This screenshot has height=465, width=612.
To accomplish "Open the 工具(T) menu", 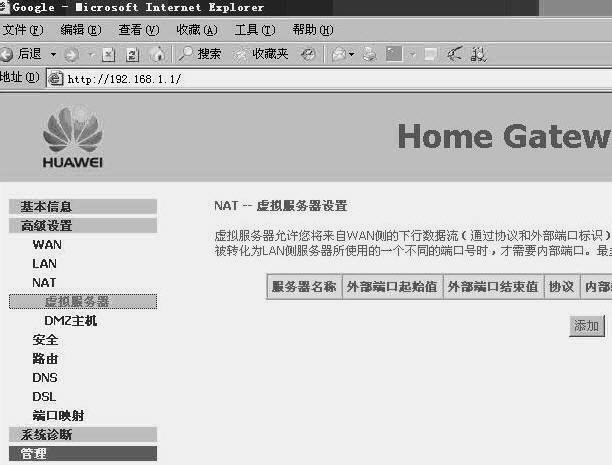I will [x=255, y=30].
